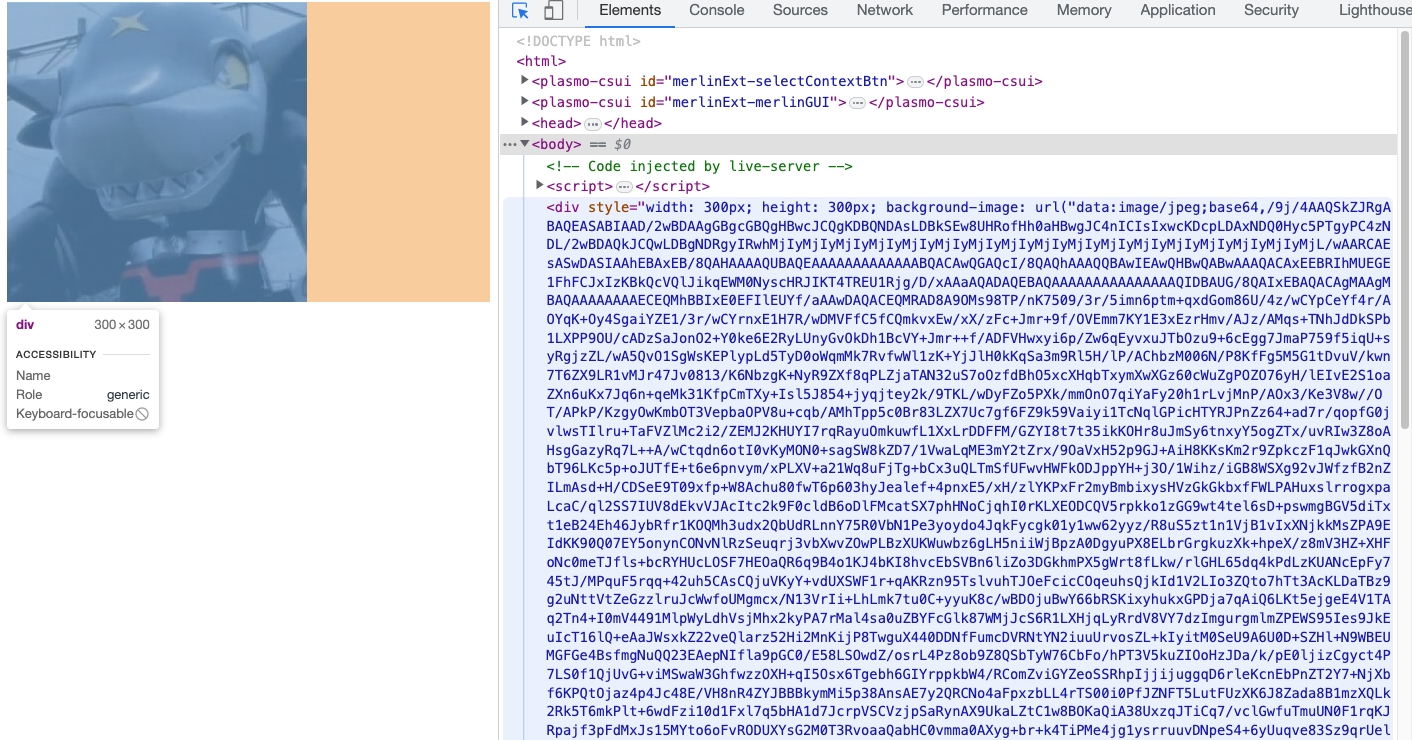Expand the script element node
The width and height of the screenshot is (1412, 740).
click(x=540, y=186)
